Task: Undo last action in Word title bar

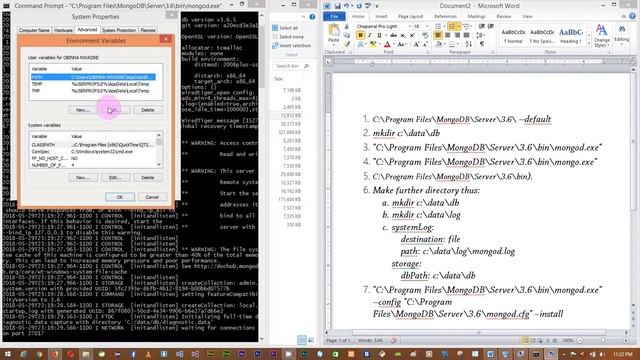Action: click(x=347, y=6)
